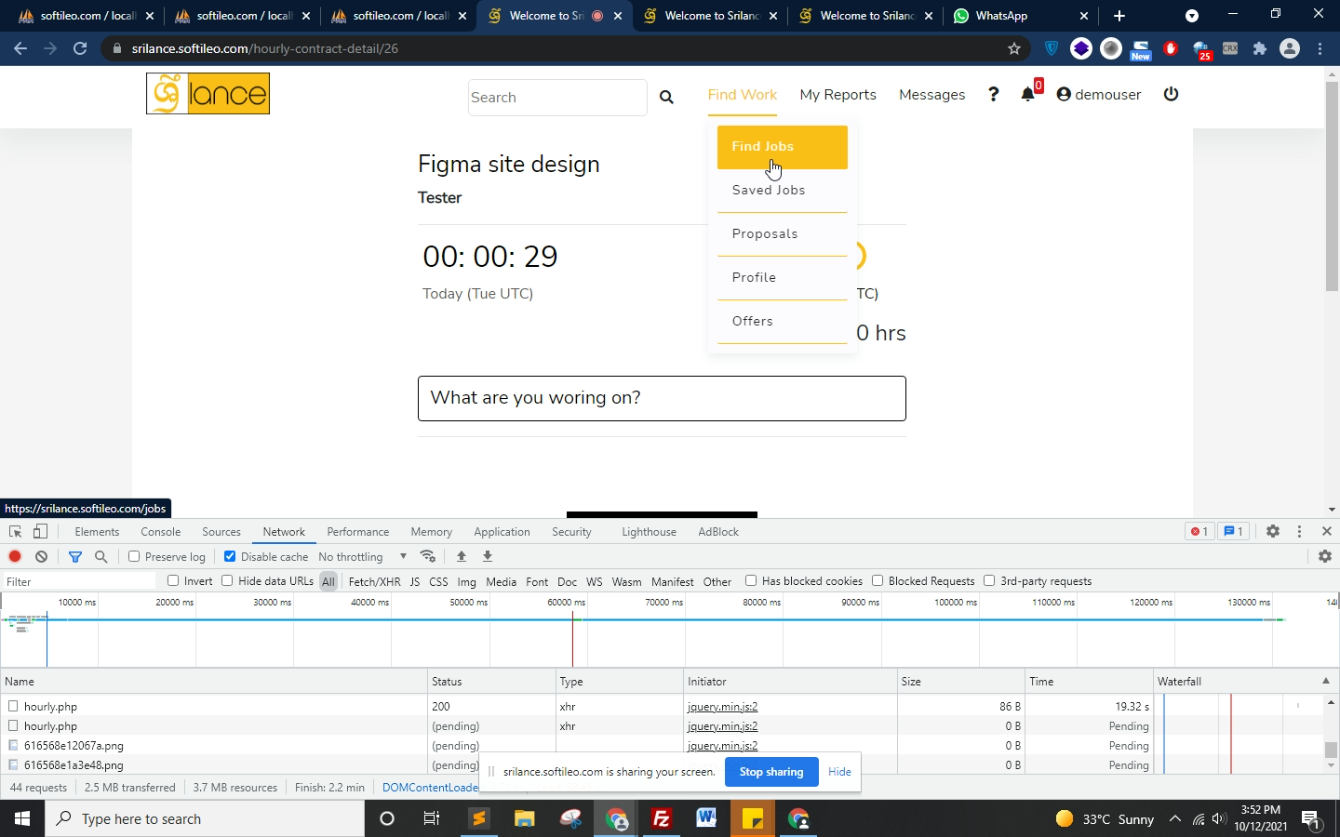Screen dimensions: 1340x837
Task: Switch to the Console tab
Action: click(x=160, y=532)
